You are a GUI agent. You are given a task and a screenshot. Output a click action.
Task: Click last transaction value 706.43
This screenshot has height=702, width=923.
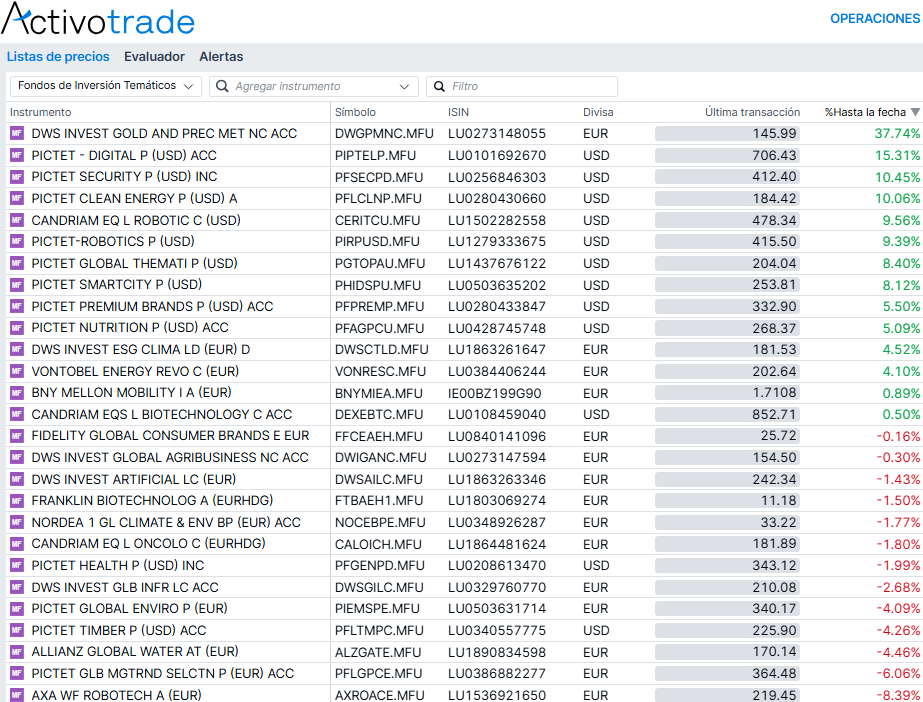click(x=774, y=155)
